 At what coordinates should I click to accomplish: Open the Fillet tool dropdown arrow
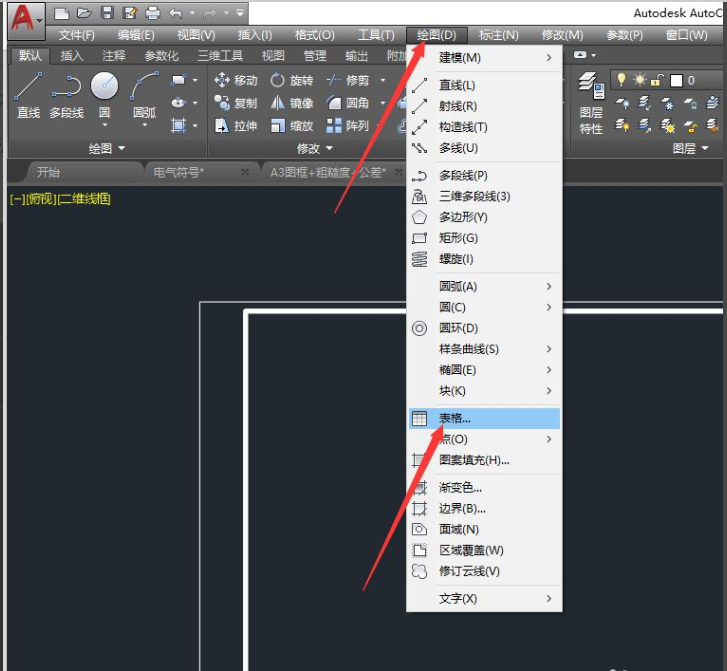(383, 102)
